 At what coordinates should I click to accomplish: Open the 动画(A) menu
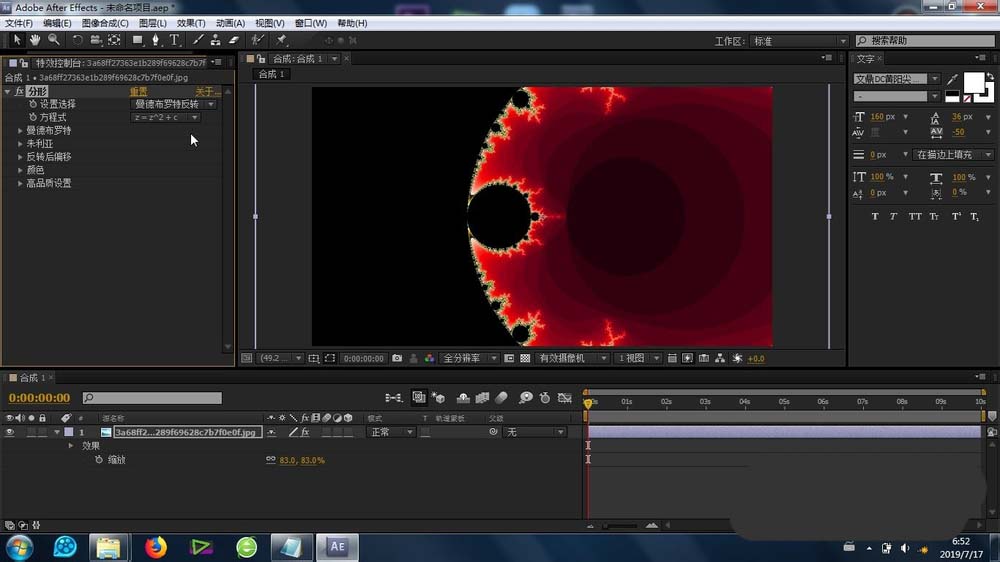pos(230,23)
